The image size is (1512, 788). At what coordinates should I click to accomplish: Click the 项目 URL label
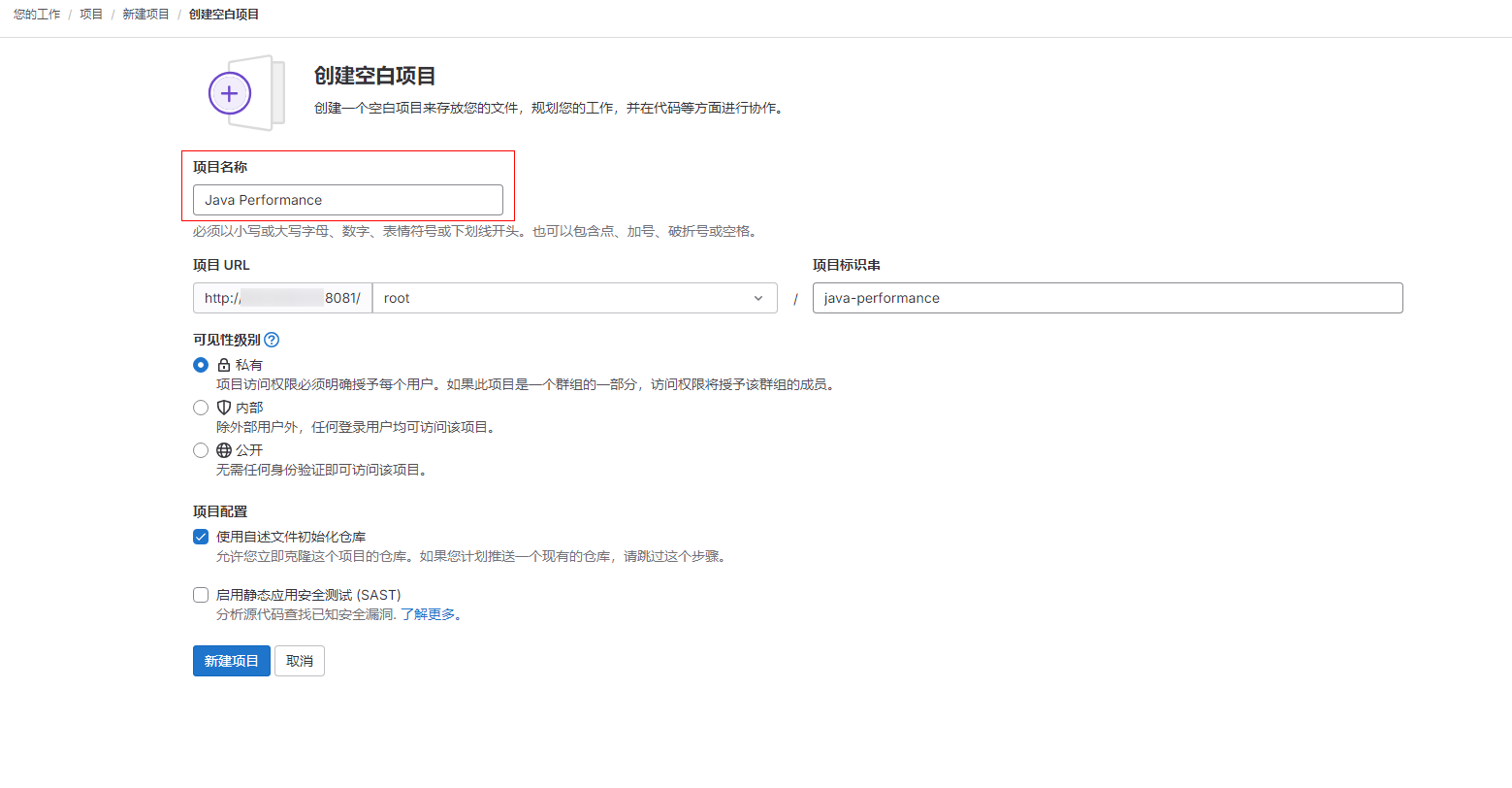tap(221, 265)
